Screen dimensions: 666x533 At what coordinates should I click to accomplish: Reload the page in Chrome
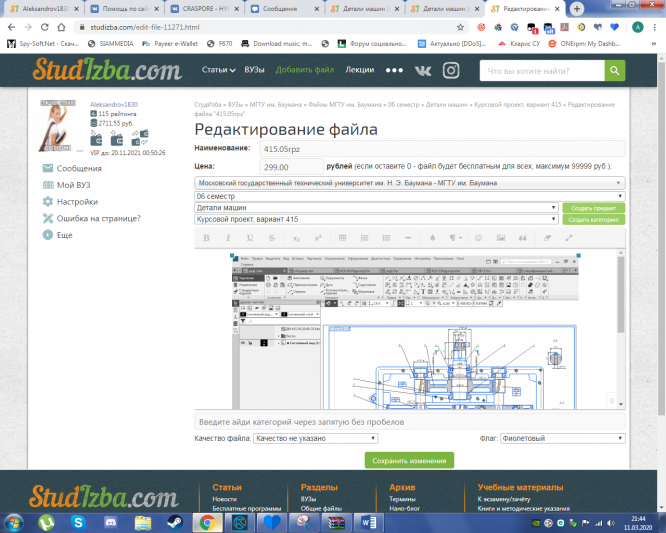pos(45,27)
